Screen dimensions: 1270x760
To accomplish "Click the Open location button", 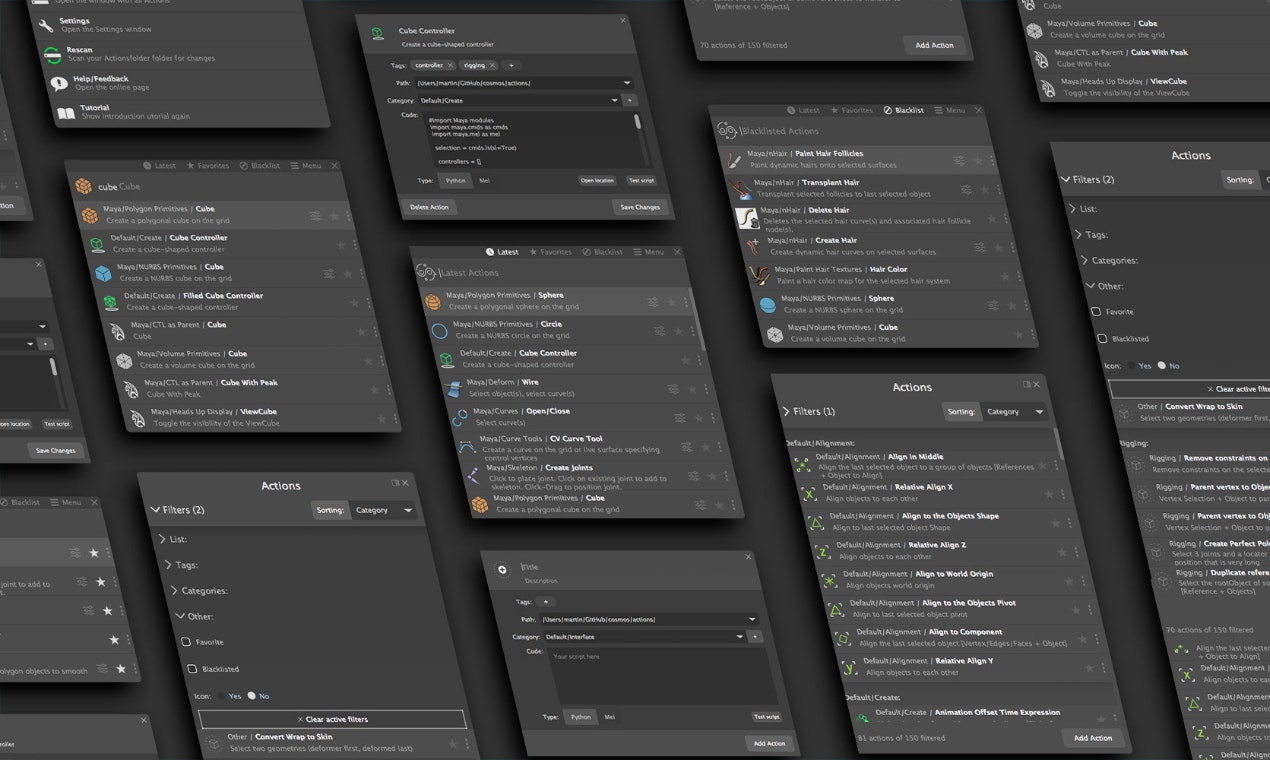I will coord(597,181).
